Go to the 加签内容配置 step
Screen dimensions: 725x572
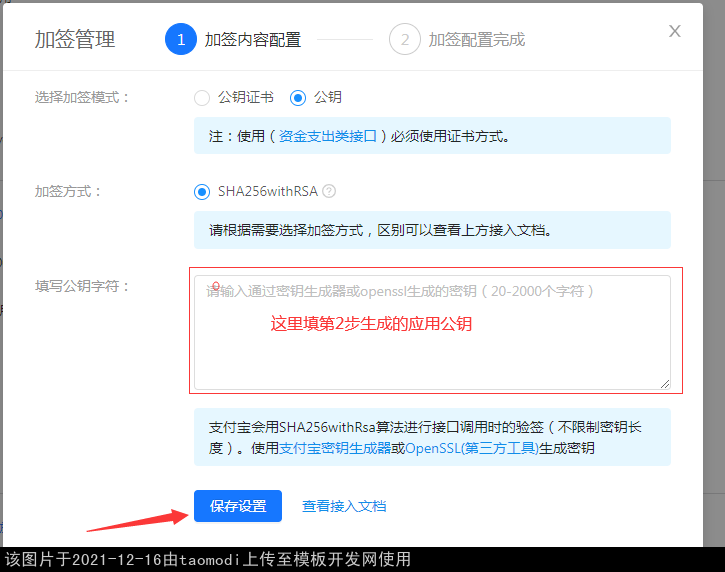pyautogui.click(x=252, y=40)
